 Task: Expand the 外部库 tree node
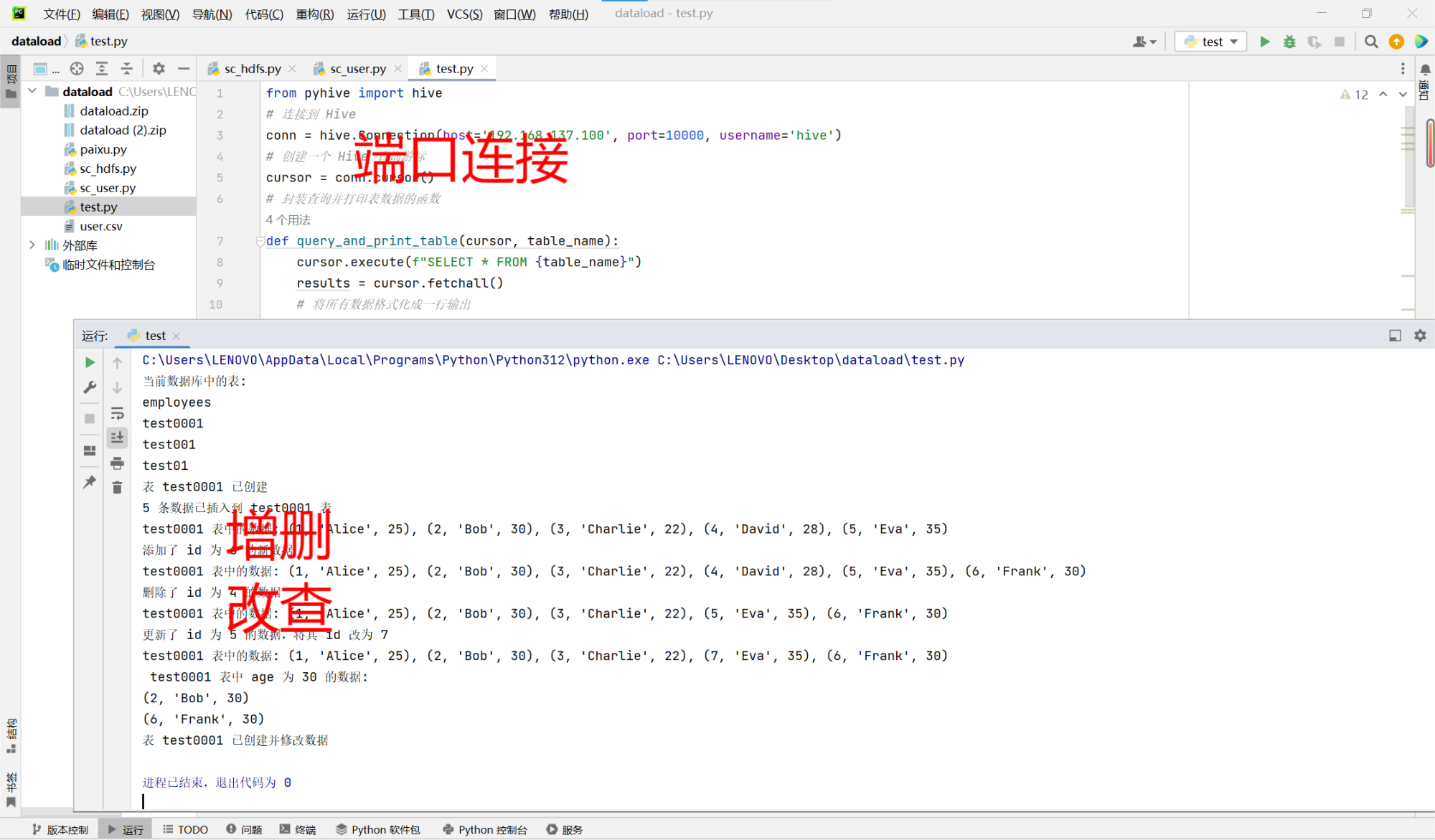tap(32, 245)
